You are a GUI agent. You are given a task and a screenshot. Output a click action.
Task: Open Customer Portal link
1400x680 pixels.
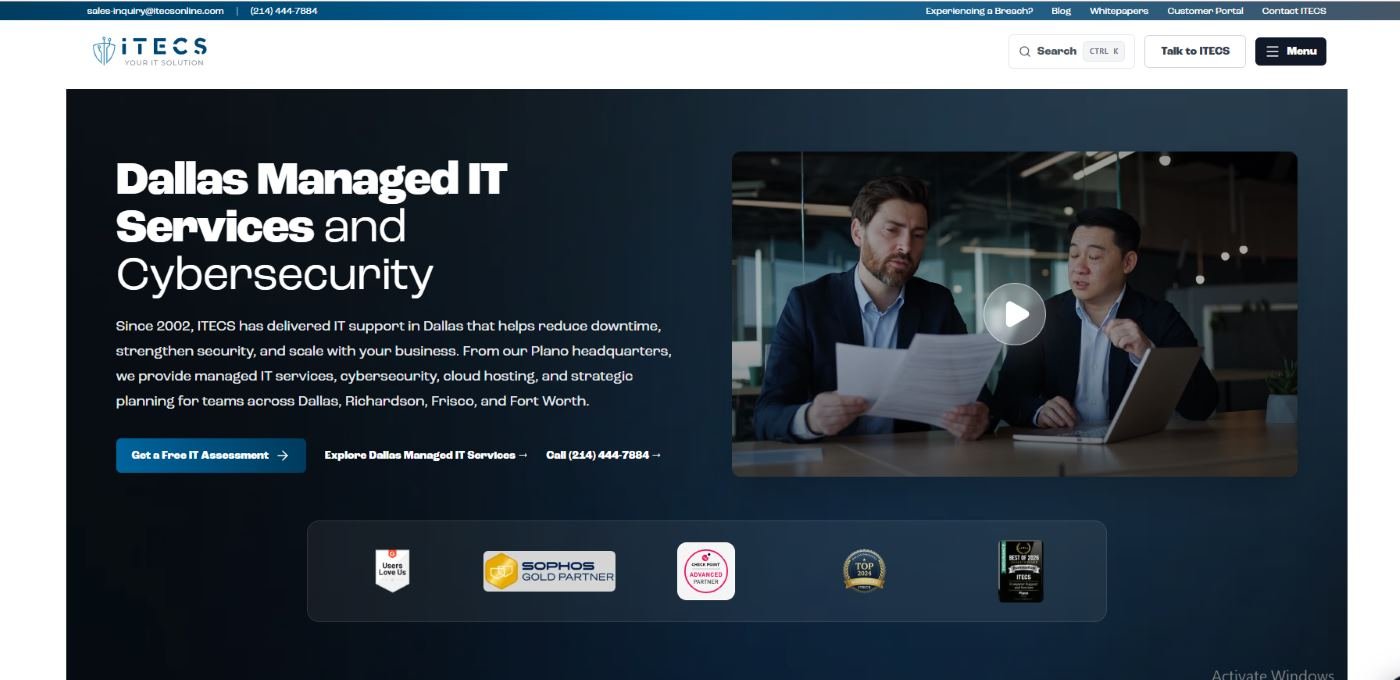pyautogui.click(x=1205, y=11)
